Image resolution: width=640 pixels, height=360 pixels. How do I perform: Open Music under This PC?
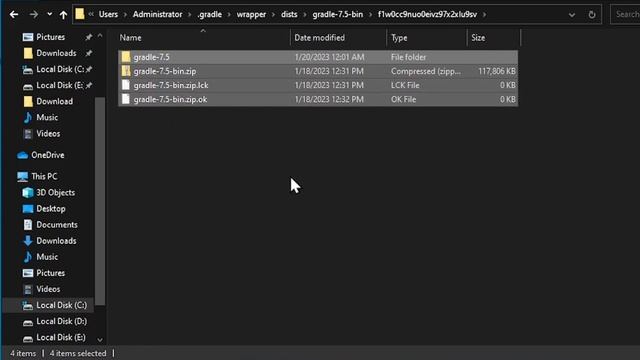pyautogui.click(x=47, y=257)
